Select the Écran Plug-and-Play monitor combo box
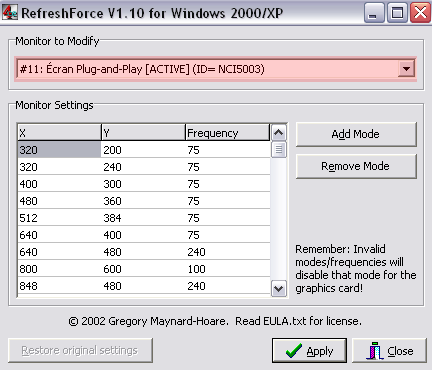The image size is (432, 370). [x=215, y=69]
